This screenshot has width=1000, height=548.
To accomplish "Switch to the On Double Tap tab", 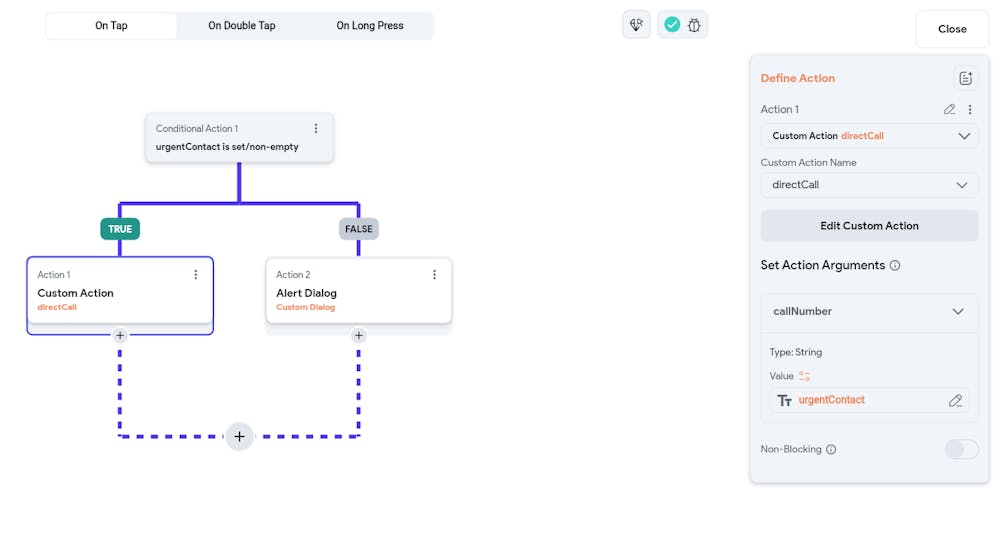I will click(242, 26).
